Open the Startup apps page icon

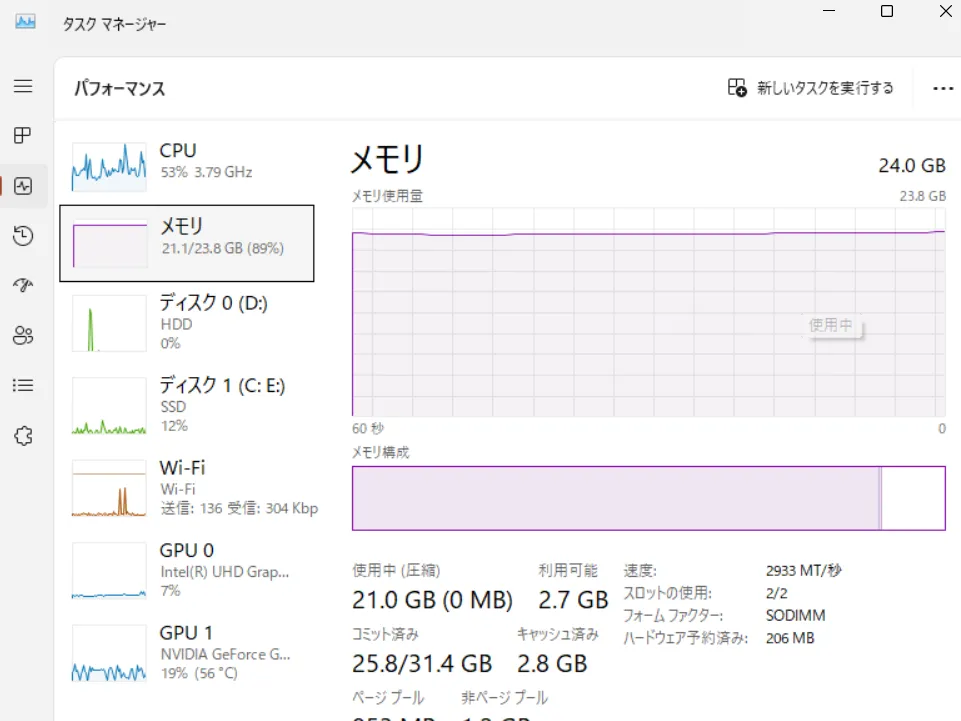point(23,286)
